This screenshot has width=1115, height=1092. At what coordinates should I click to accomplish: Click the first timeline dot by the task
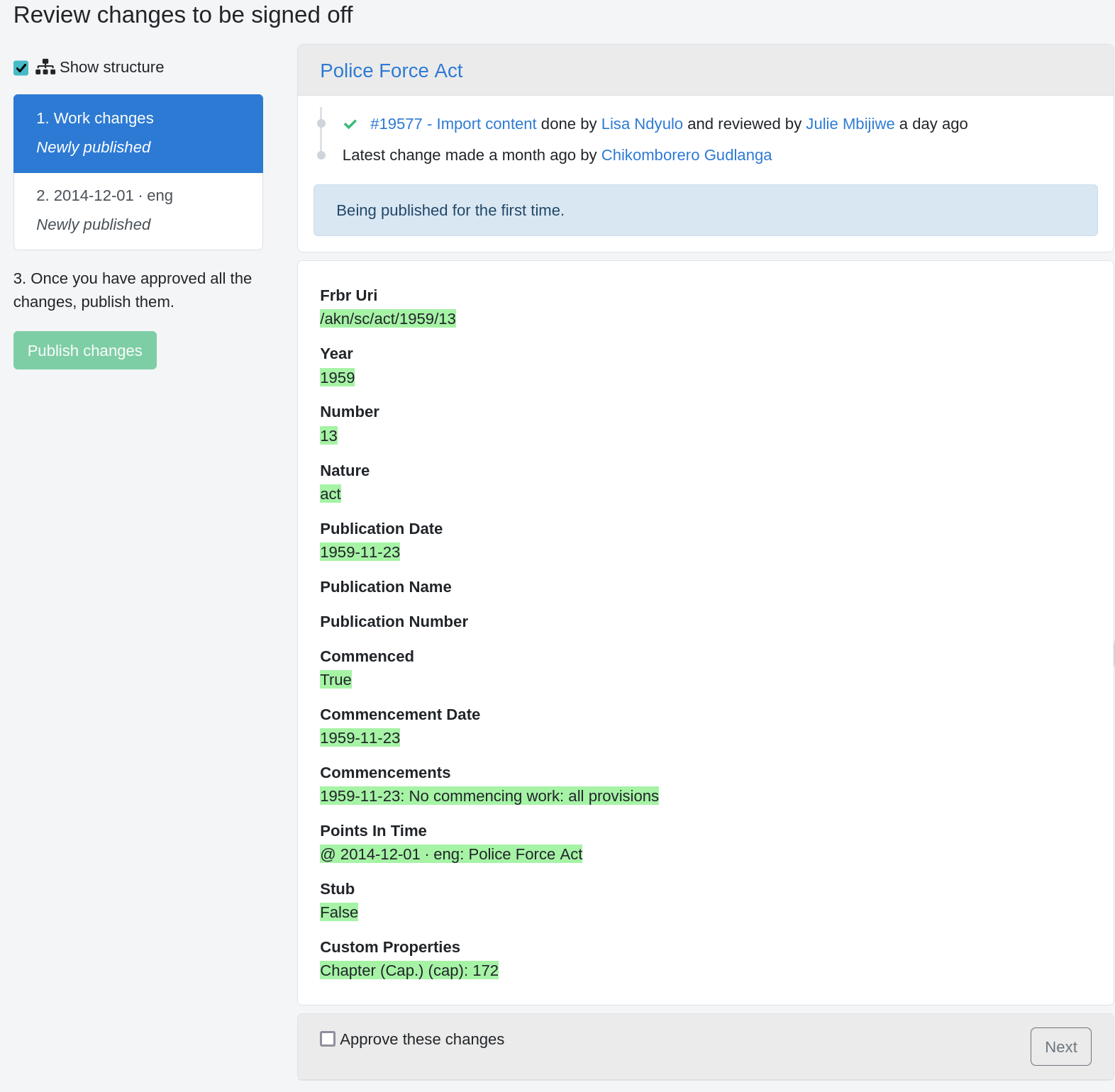tap(321, 123)
